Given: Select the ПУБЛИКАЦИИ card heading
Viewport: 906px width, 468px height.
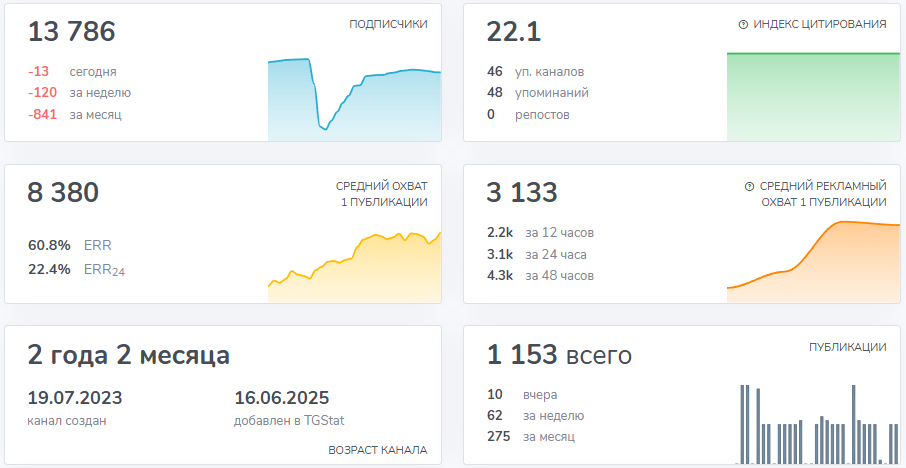Looking at the screenshot, I should click(x=847, y=347).
